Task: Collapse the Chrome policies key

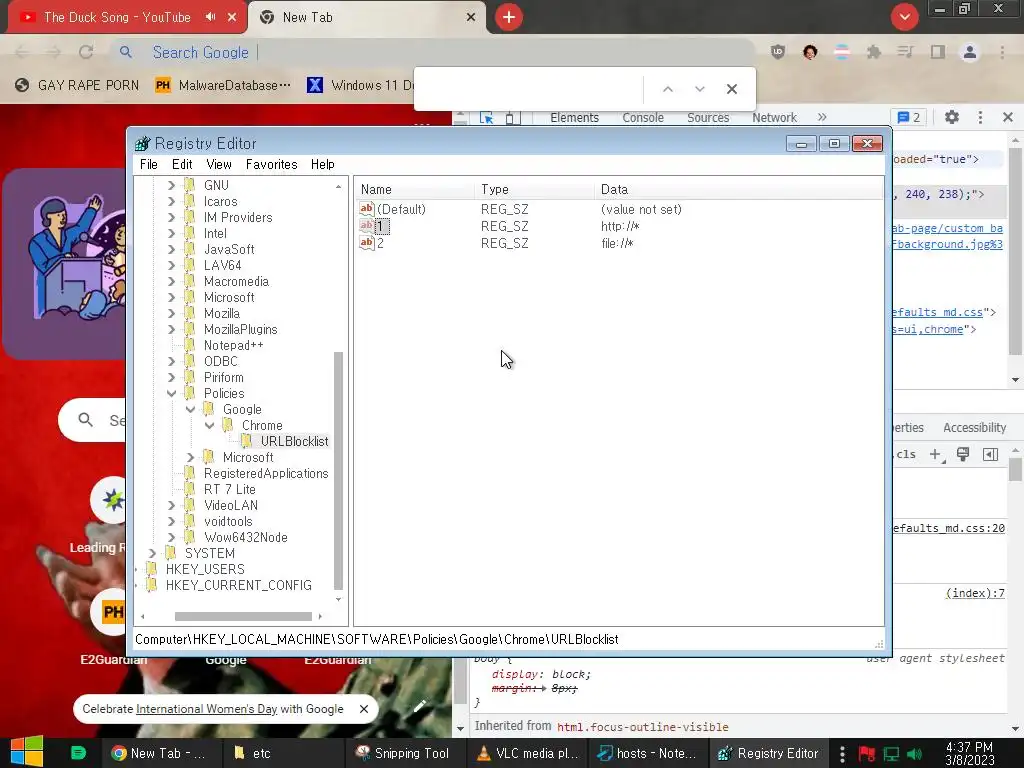Action: pos(209,425)
